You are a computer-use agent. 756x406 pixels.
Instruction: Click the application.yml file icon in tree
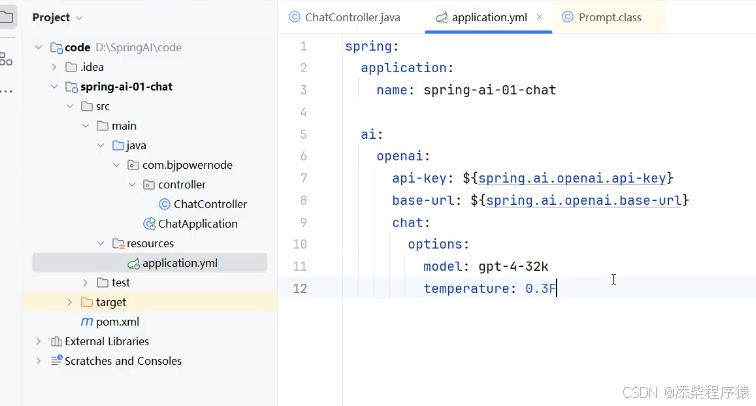(134, 263)
